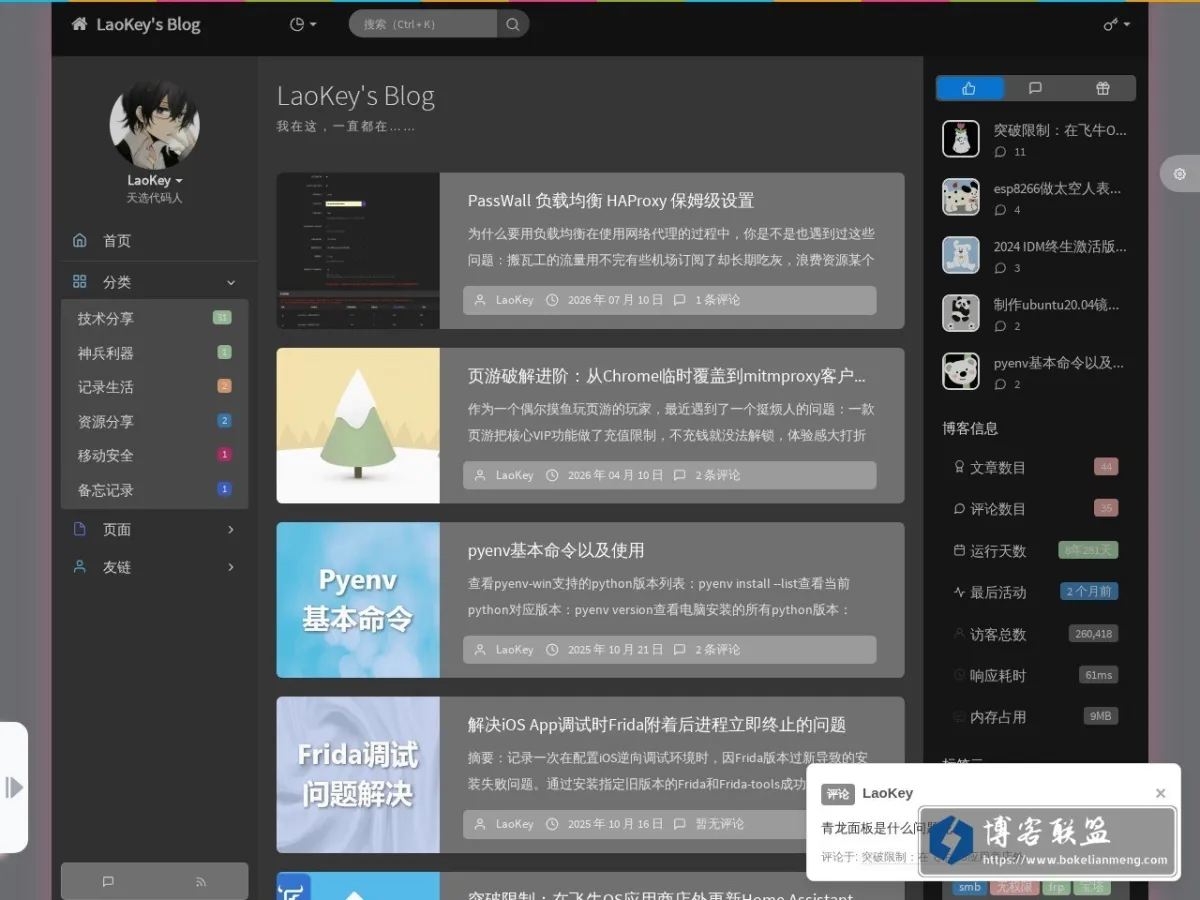Click the 访客总数 260,418 value
Screen dimensions: 1200x900
click(1093, 634)
